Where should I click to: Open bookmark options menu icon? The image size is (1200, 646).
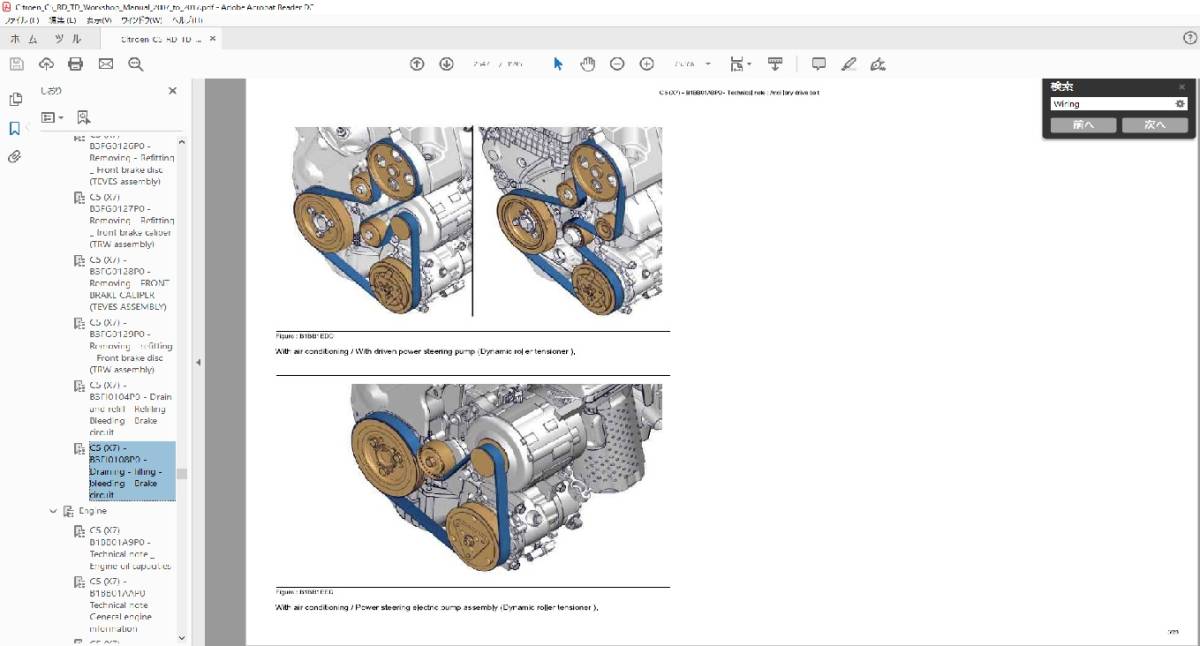pyautogui.click(x=52, y=117)
